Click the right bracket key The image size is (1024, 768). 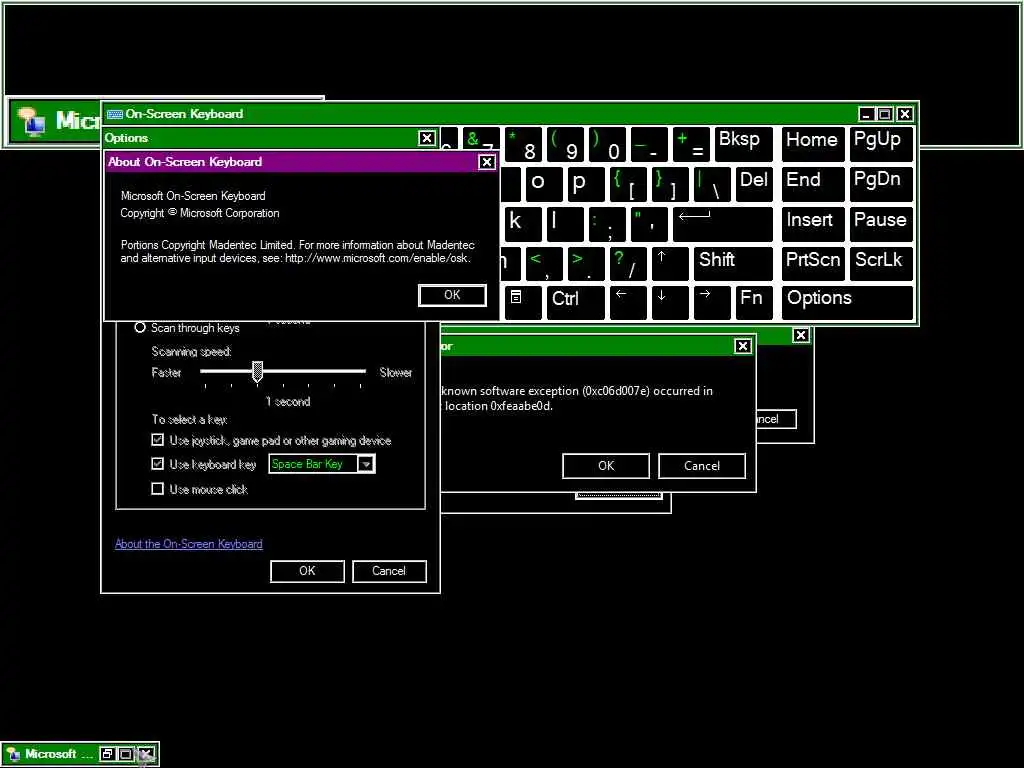(670, 185)
